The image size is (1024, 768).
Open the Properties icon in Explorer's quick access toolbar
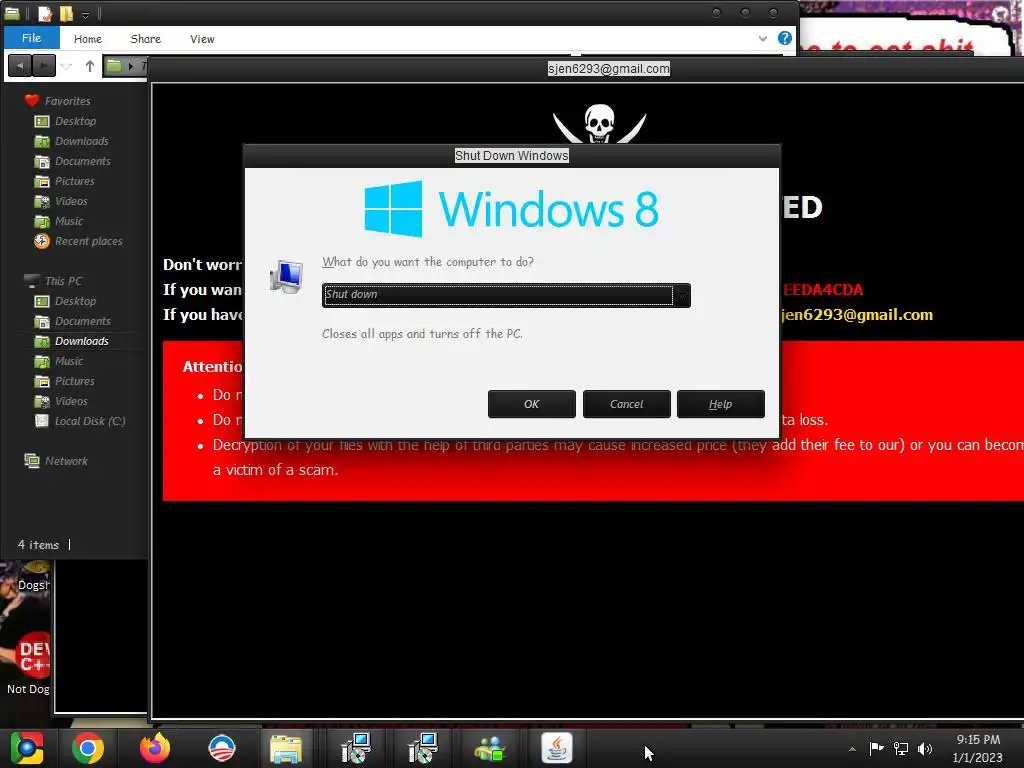pos(44,13)
